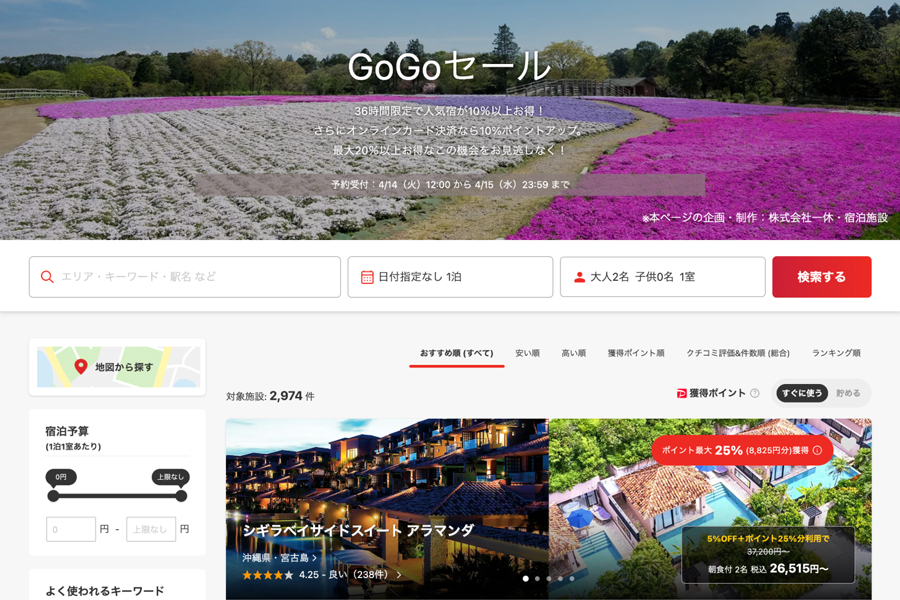Switch points option to 貯める

[848, 394]
